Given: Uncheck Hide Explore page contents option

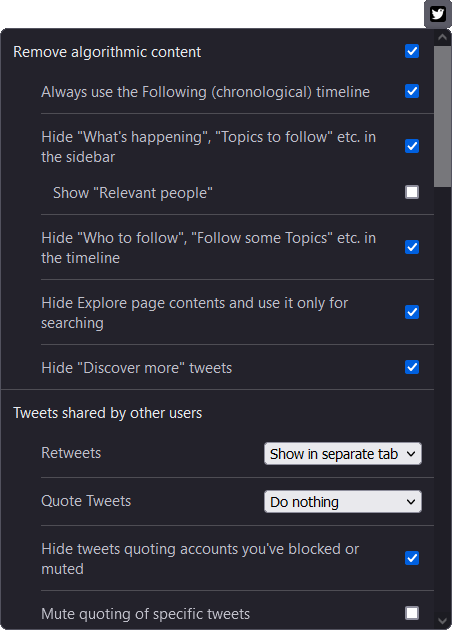Looking at the screenshot, I should click(x=412, y=312).
